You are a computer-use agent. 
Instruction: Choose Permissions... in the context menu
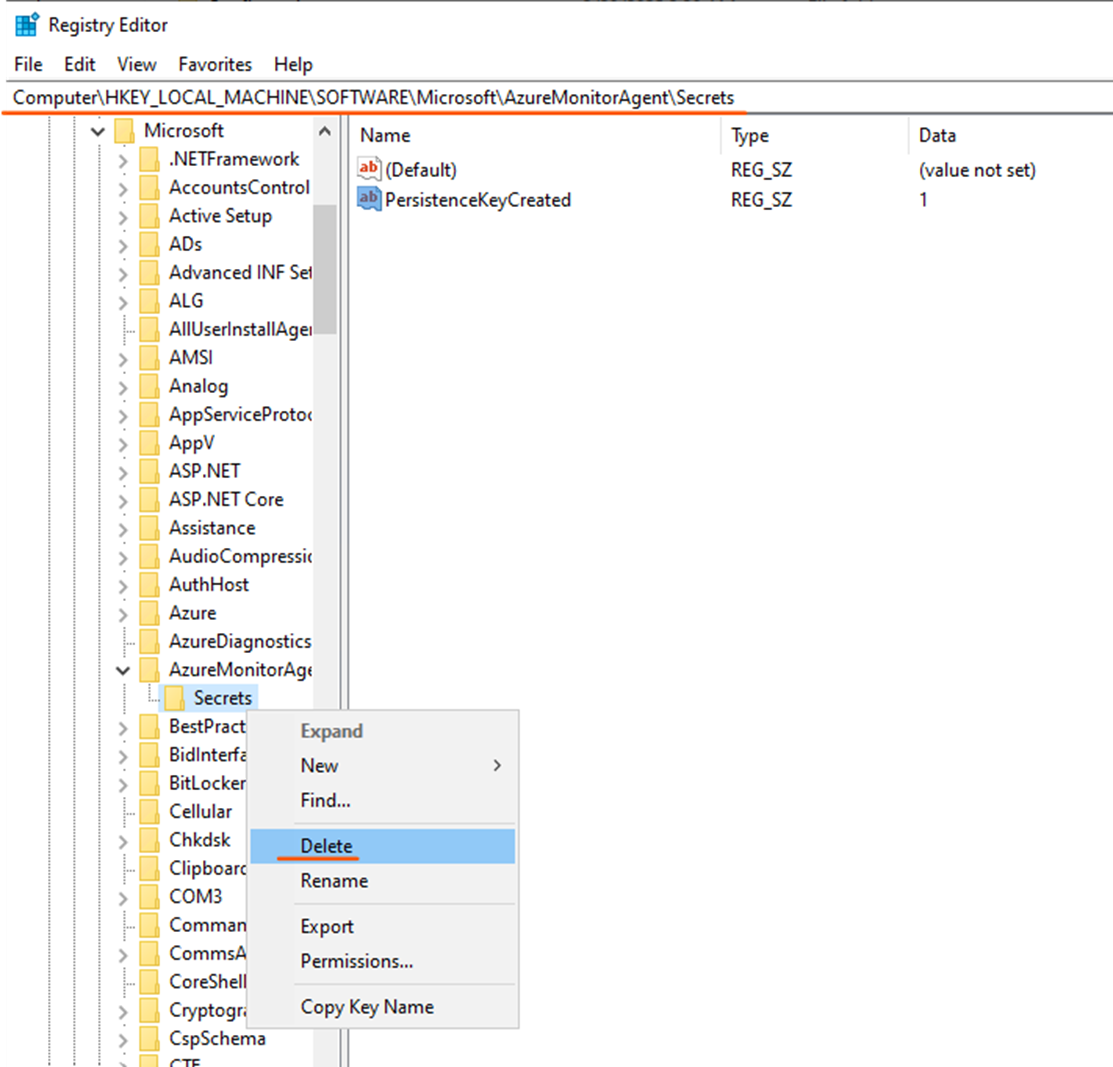coord(383,961)
